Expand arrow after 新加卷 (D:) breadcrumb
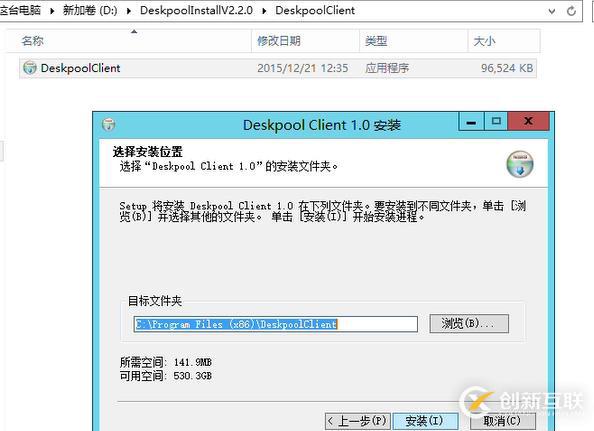The image size is (594, 431). tap(129, 11)
